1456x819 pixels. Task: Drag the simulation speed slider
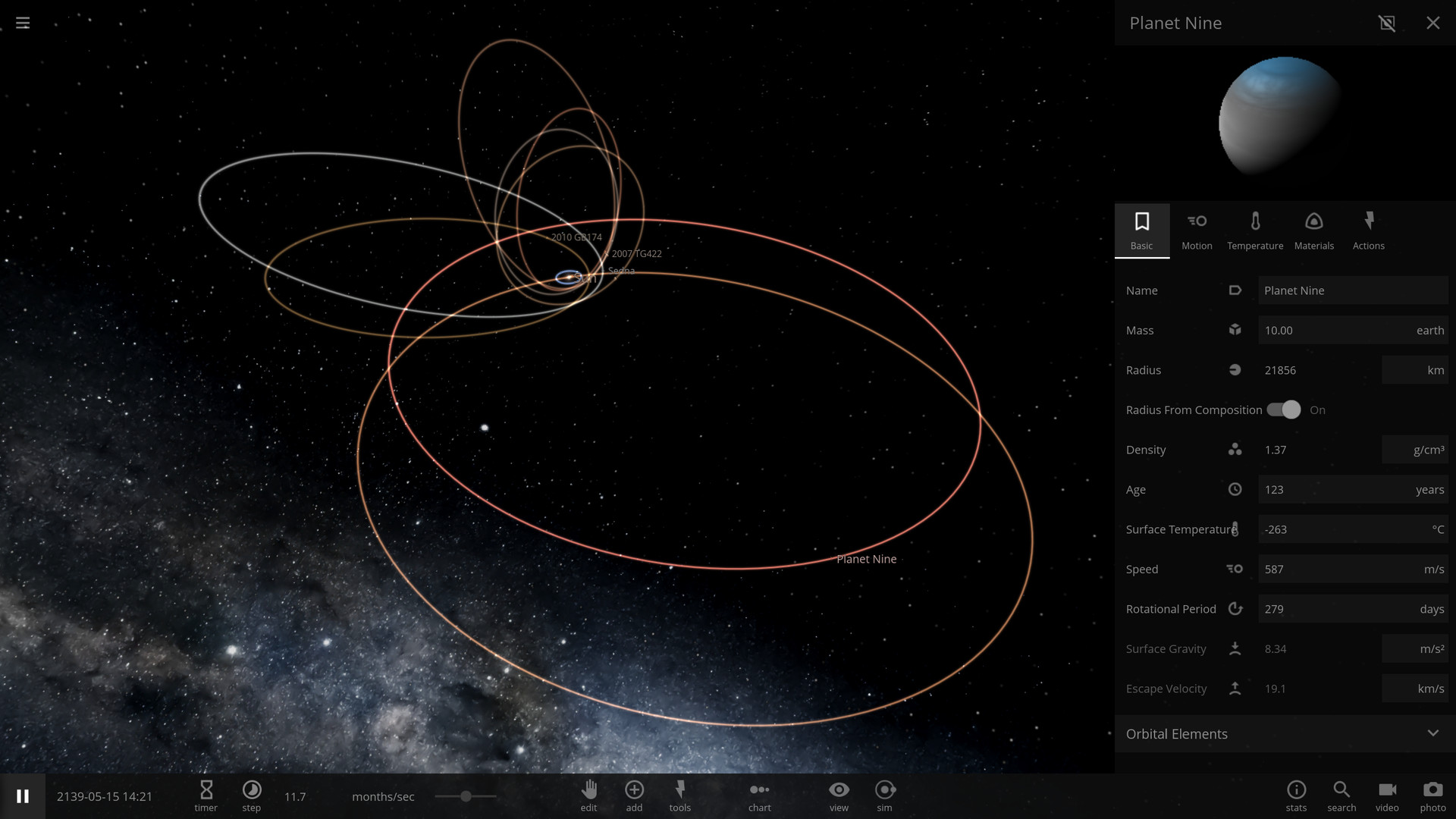467,796
